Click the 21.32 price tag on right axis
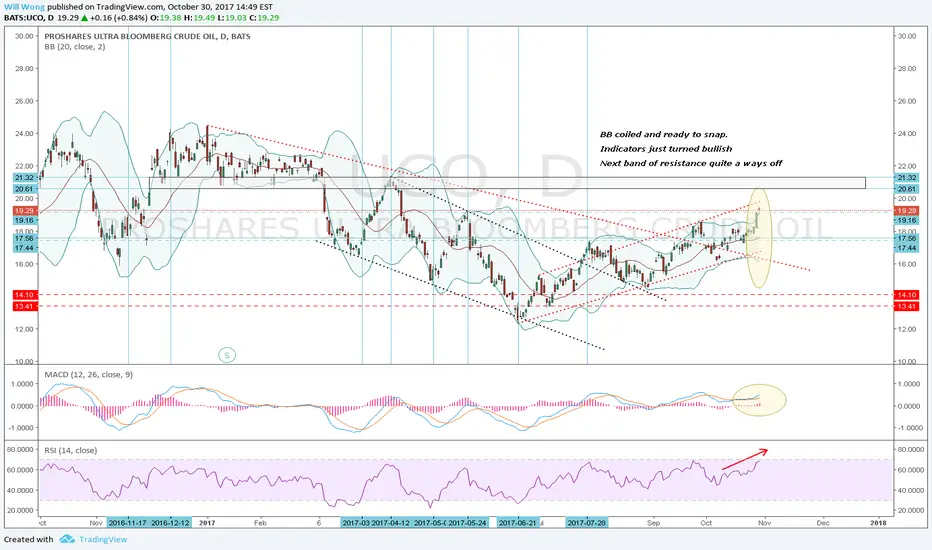 906,177
